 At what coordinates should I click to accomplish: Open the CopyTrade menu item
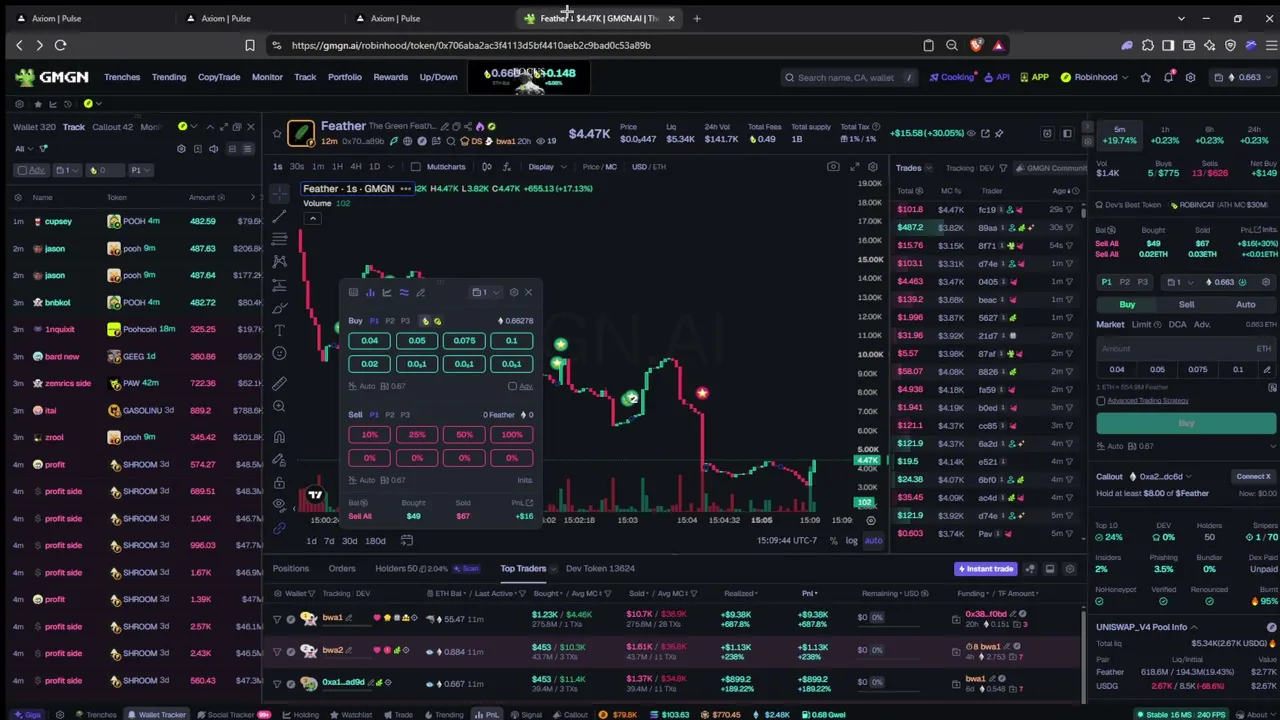(x=219, y=77)
